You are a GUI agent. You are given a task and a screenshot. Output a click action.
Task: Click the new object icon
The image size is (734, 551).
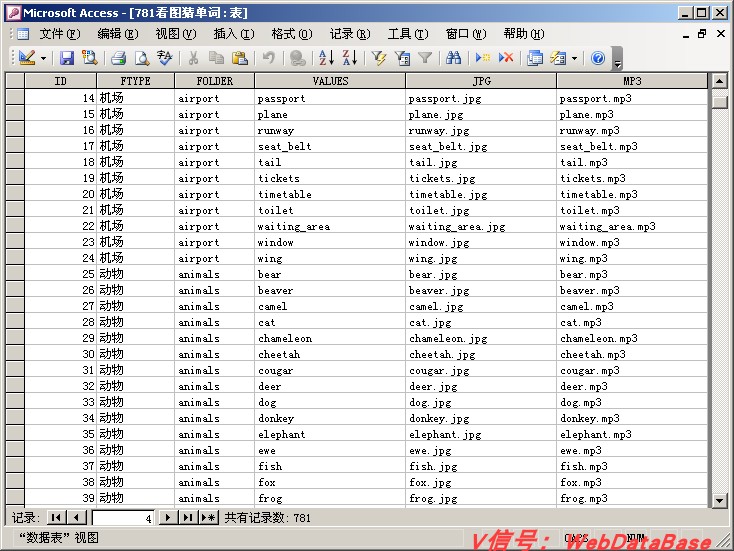[558, 58]
